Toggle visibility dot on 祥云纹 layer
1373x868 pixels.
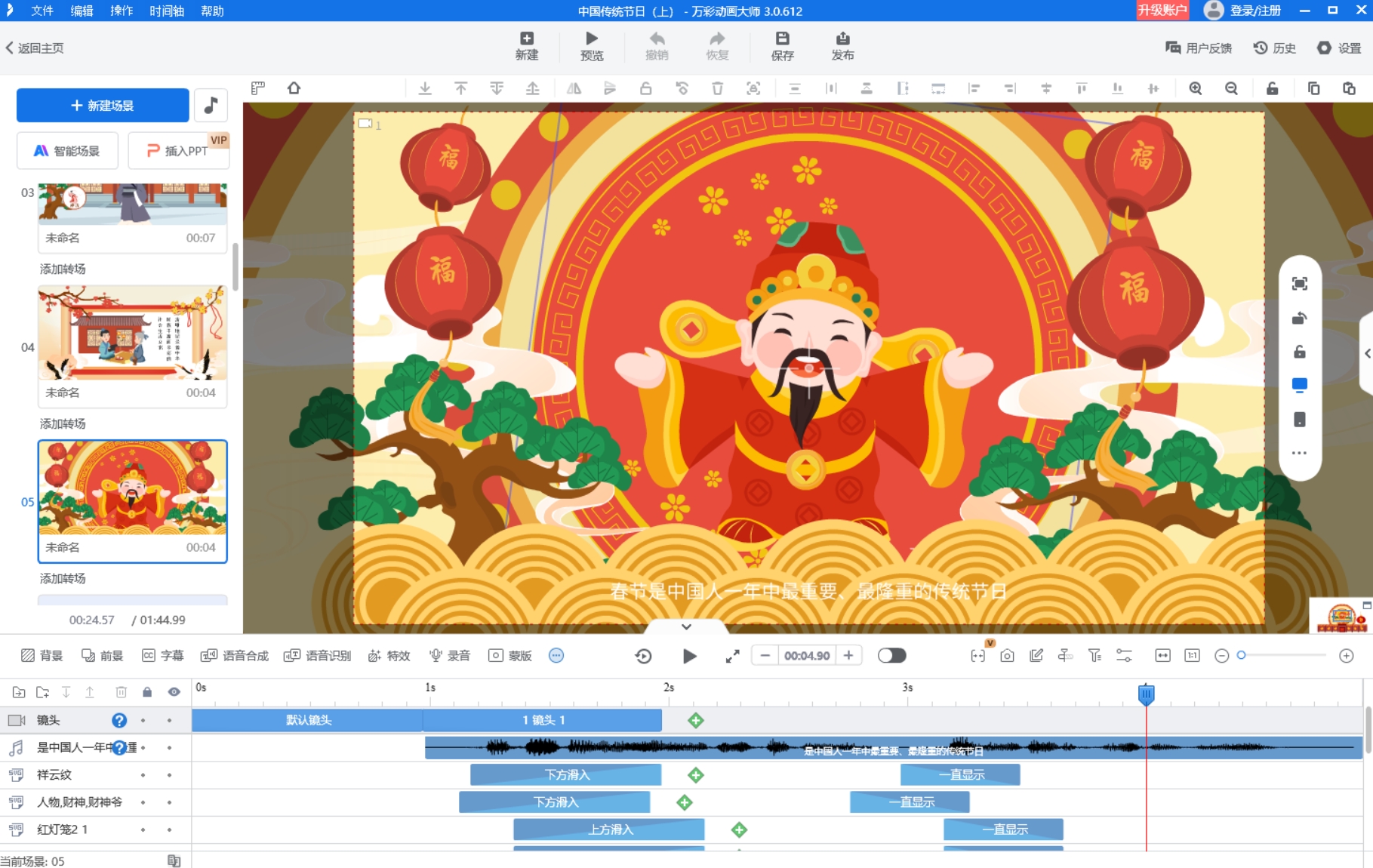(169, 775)
